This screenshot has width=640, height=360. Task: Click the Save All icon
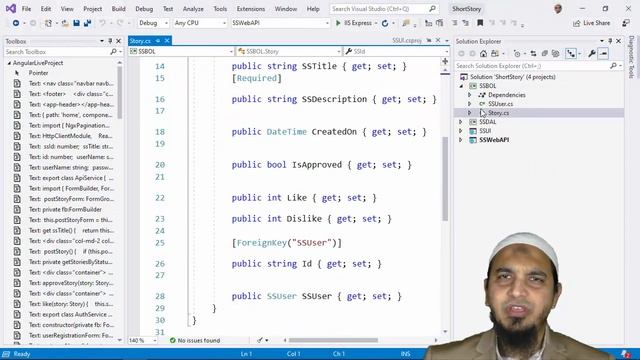(87, 23)
